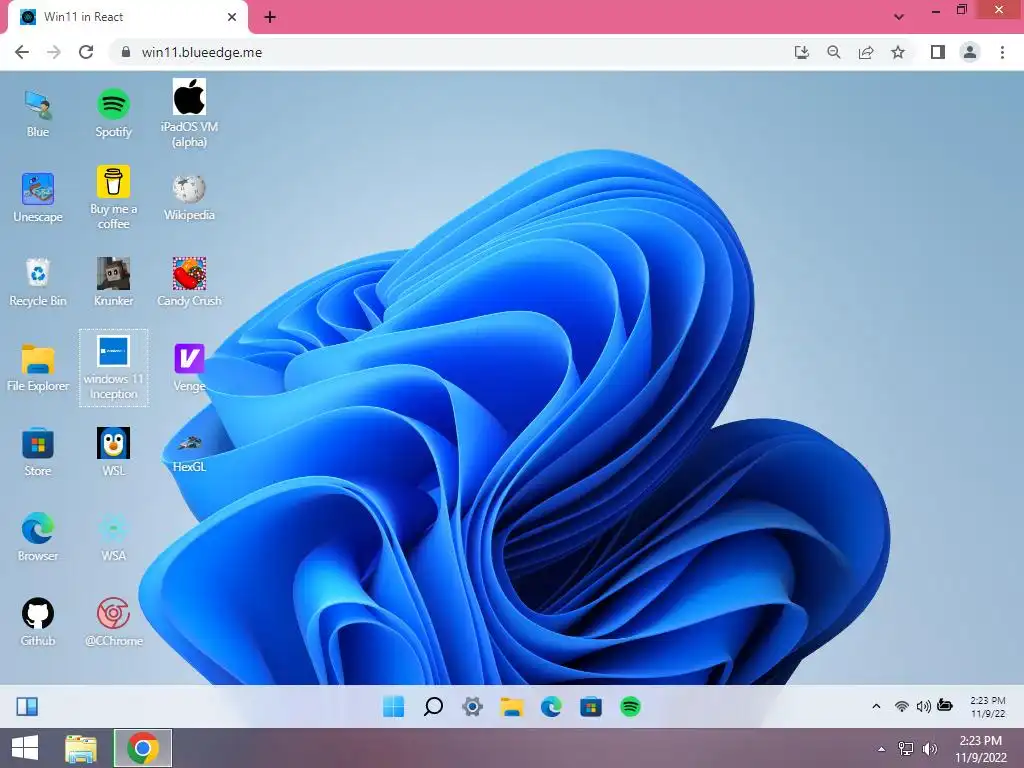
Task: Click Chrome in host taskbar
Action: [143, 748]
